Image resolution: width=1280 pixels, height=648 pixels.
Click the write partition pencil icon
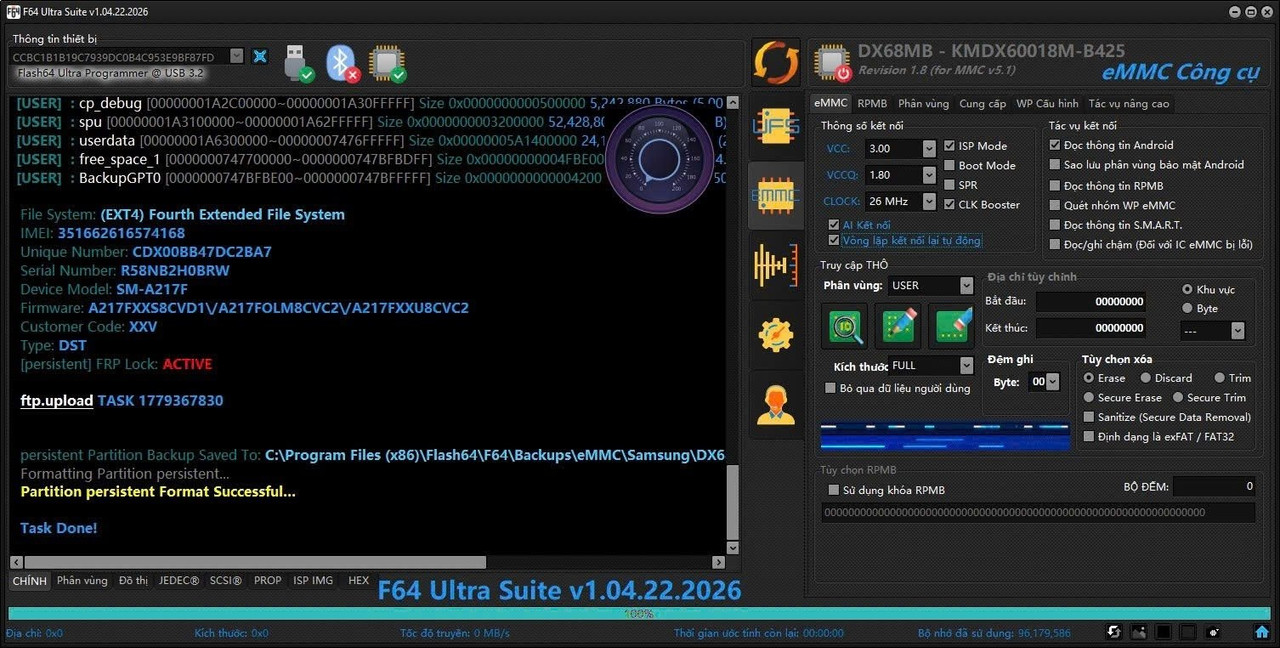coord(897,326)
